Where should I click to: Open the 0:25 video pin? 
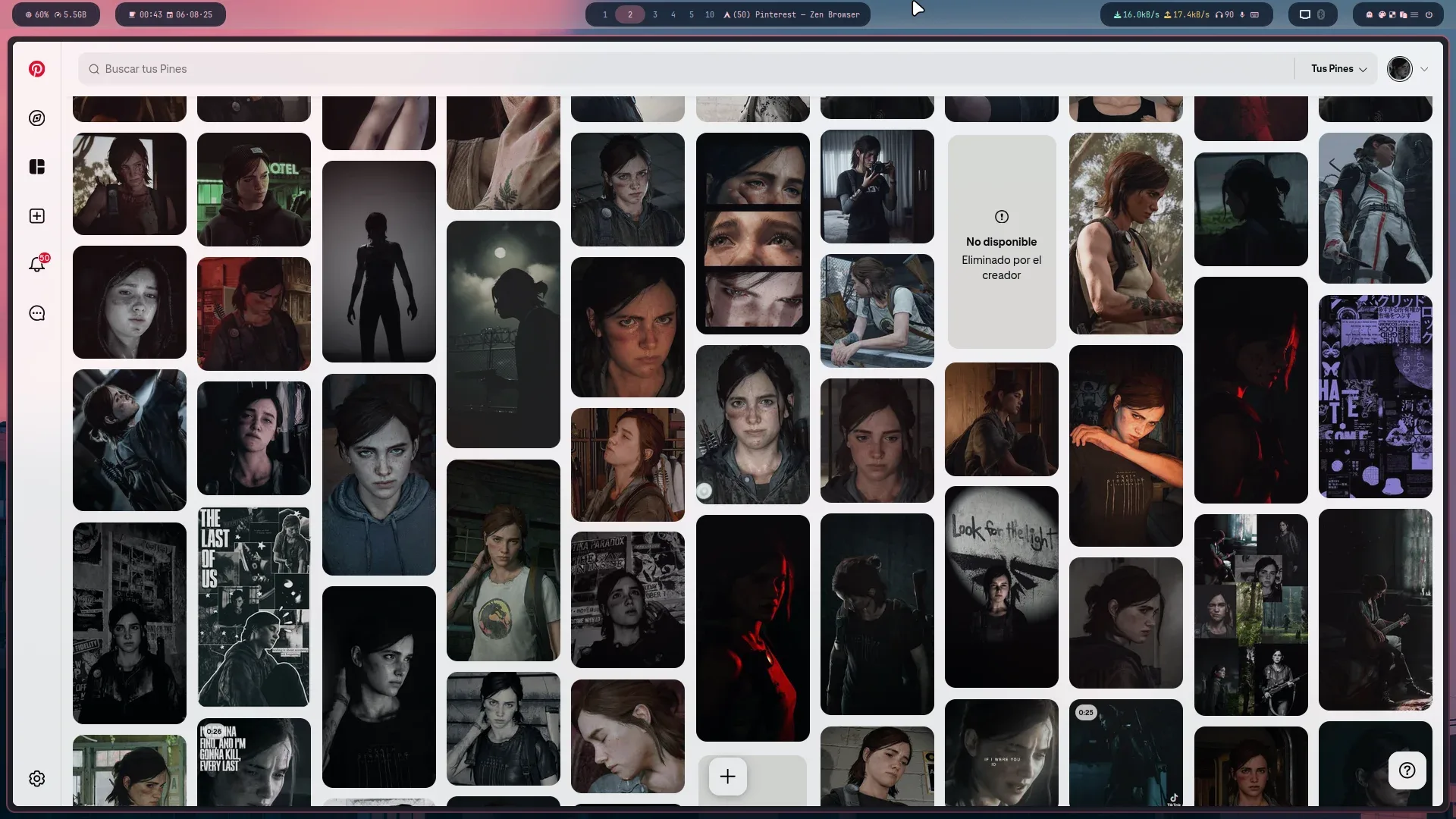[1126, 753]
